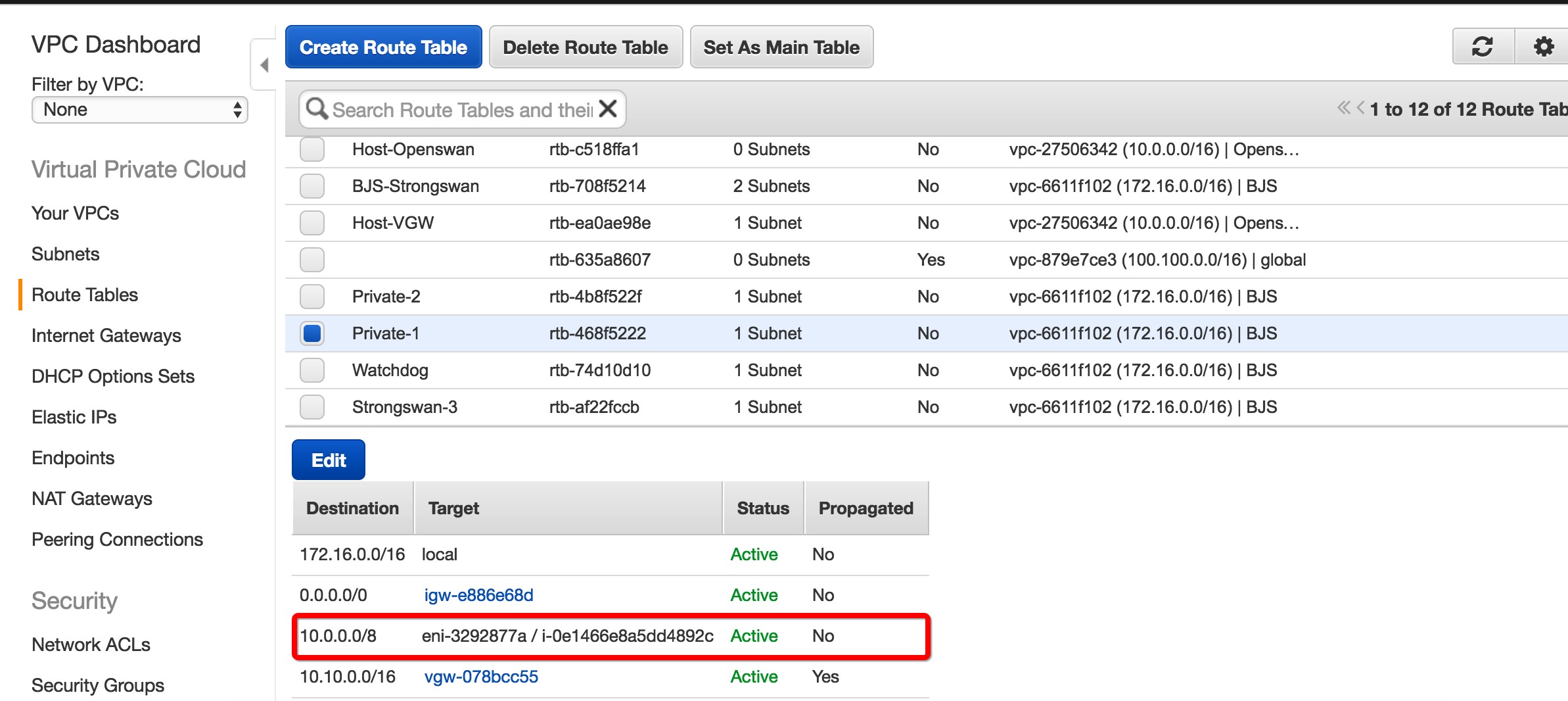Screen dimensions: 1568x701
Task: Clear search with the X icon
Action: [609, 109]
